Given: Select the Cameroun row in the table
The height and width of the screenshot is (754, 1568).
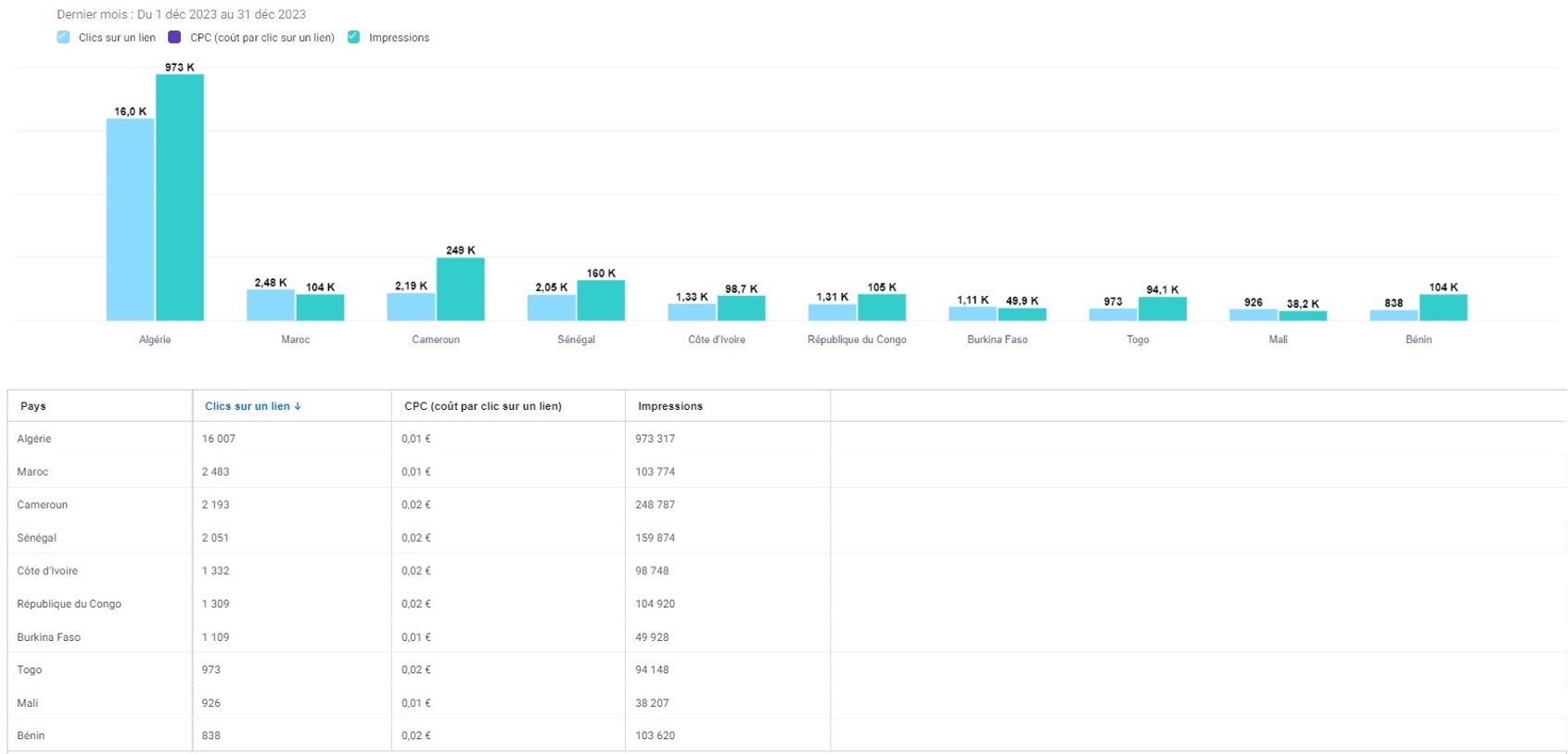Looking at the screenshot, I should (x=43, y=505).
